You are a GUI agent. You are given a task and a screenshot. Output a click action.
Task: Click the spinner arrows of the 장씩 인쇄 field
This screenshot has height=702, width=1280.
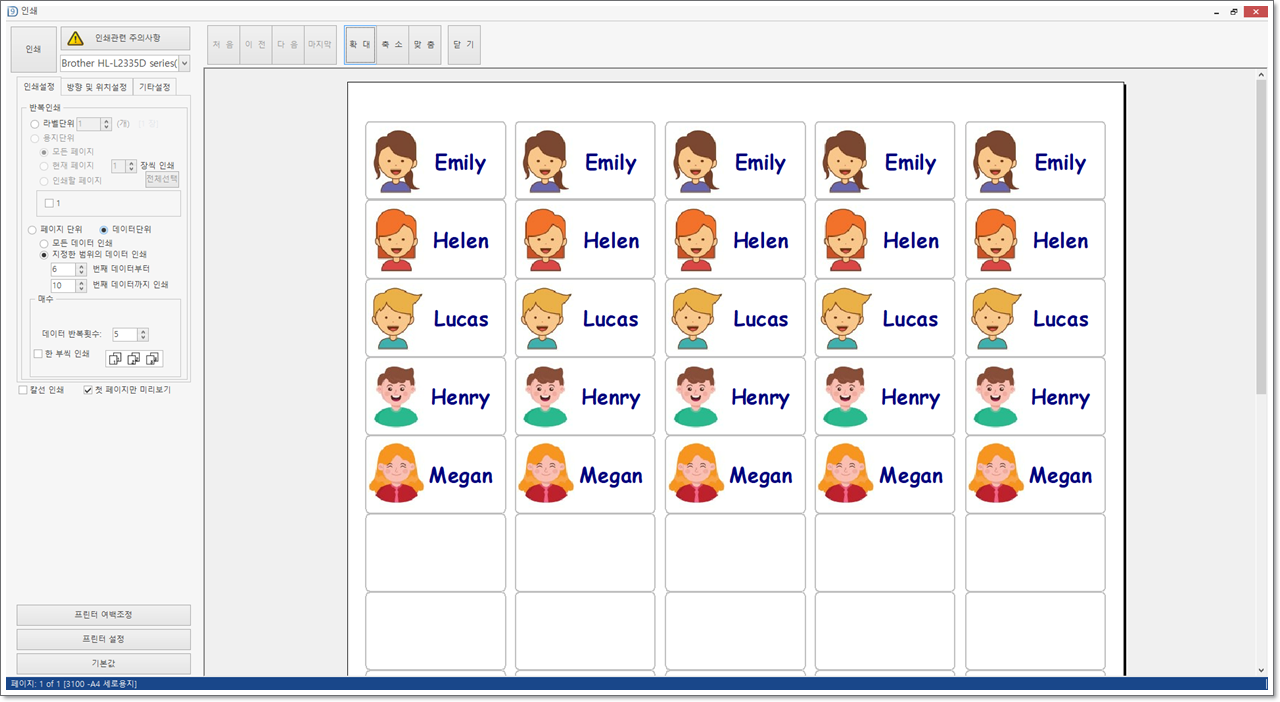131,166
